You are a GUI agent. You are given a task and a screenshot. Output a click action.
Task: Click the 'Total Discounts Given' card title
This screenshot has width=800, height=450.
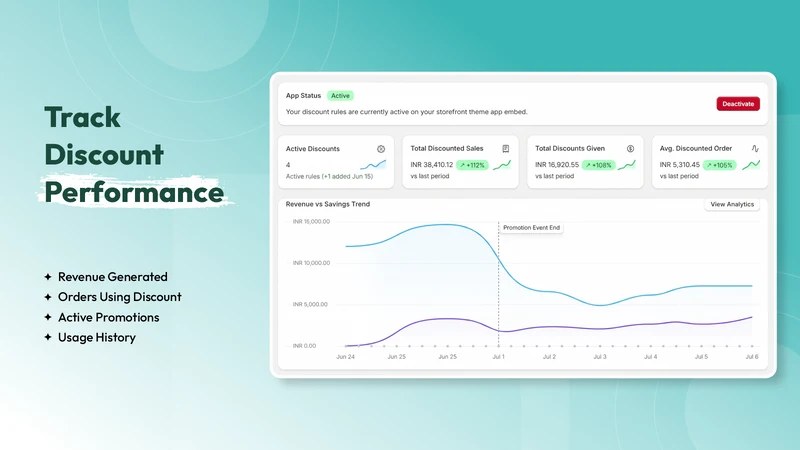(x=570, y=148)
